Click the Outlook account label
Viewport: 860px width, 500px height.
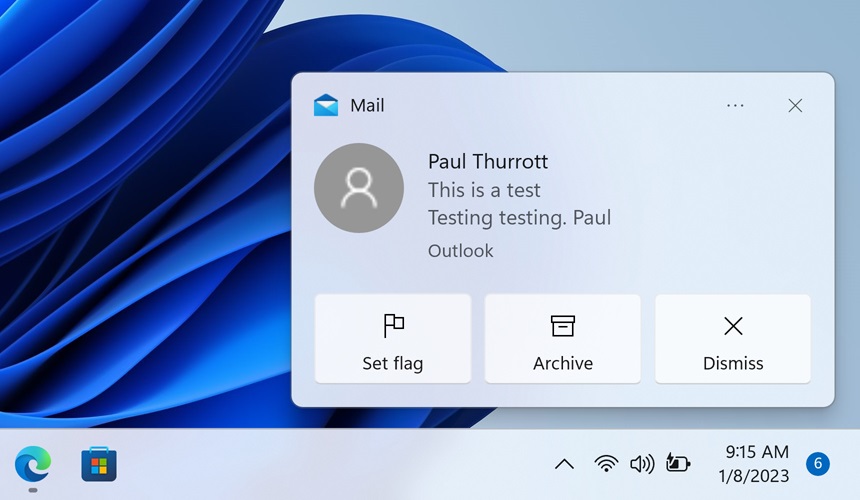(461, 251)
